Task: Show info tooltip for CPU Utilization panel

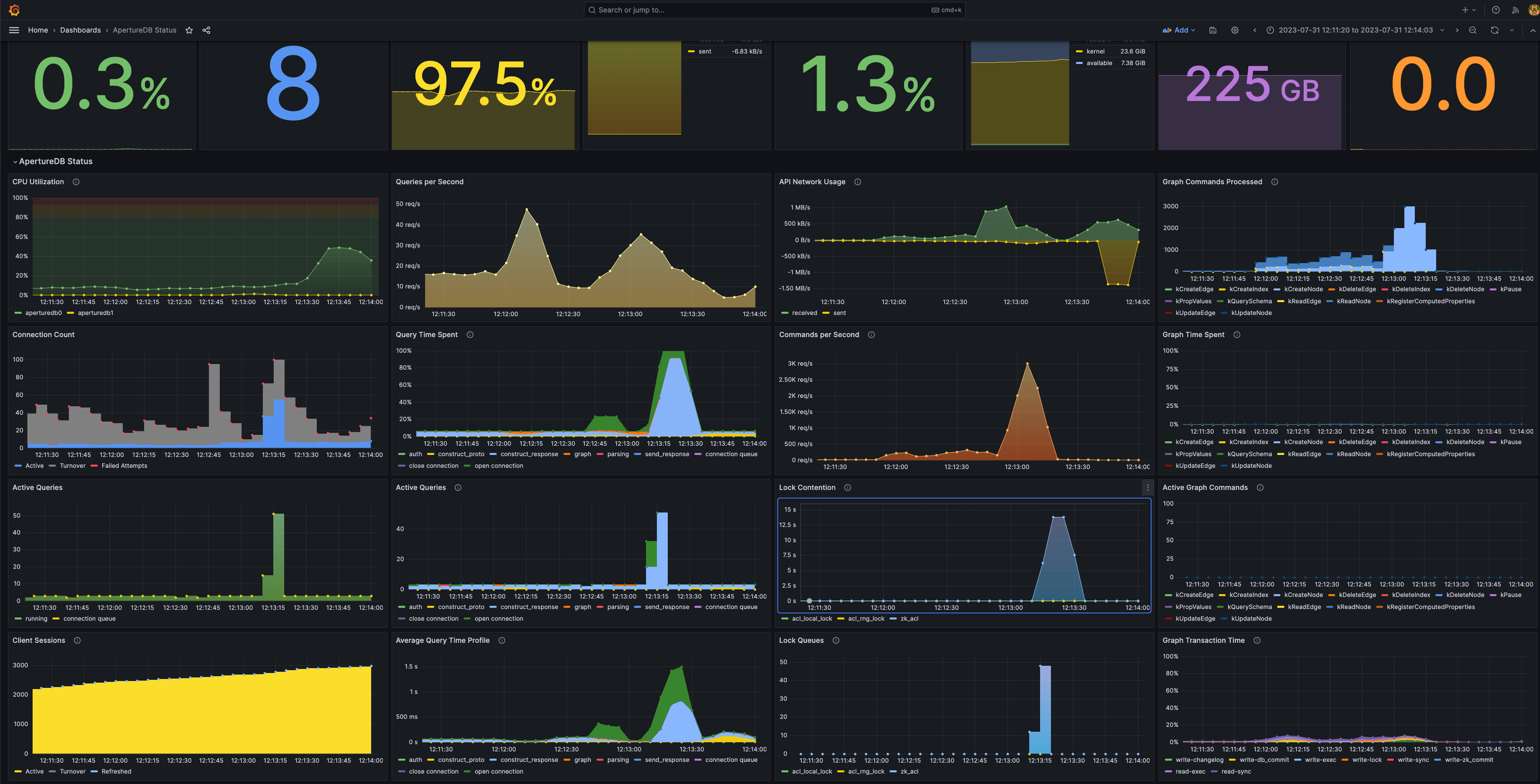Action: tap(76, 182)
